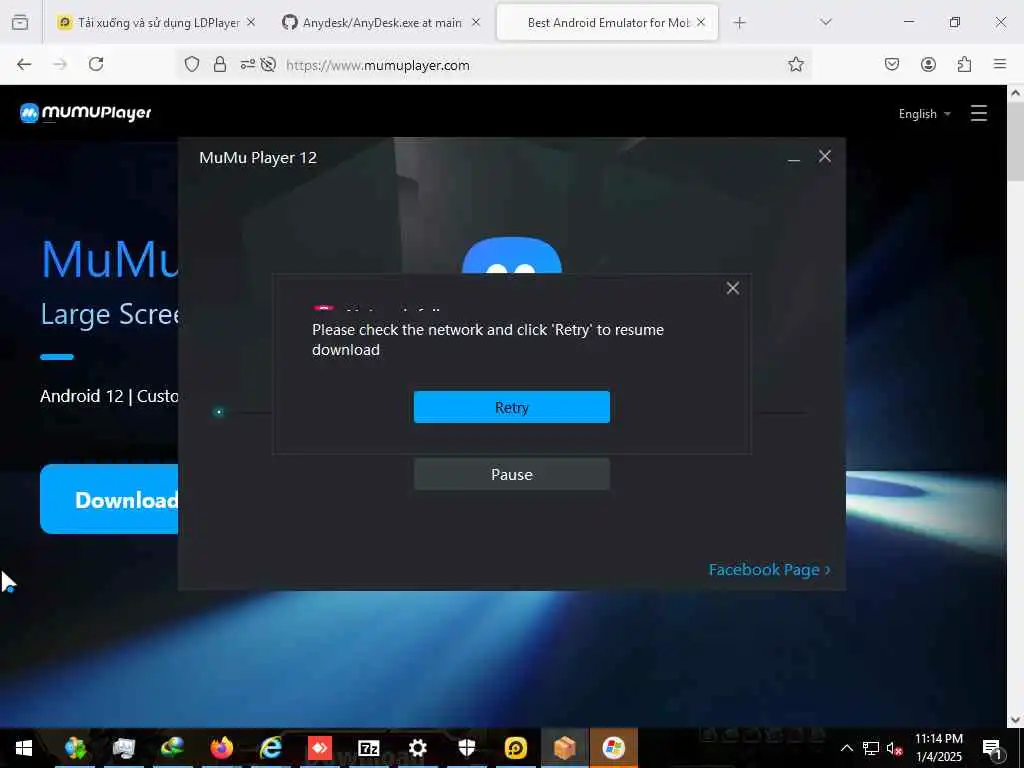
Task: Minimize the MuMu Player 12 installer
Action: pyautogui.click(x=793, y=157)
